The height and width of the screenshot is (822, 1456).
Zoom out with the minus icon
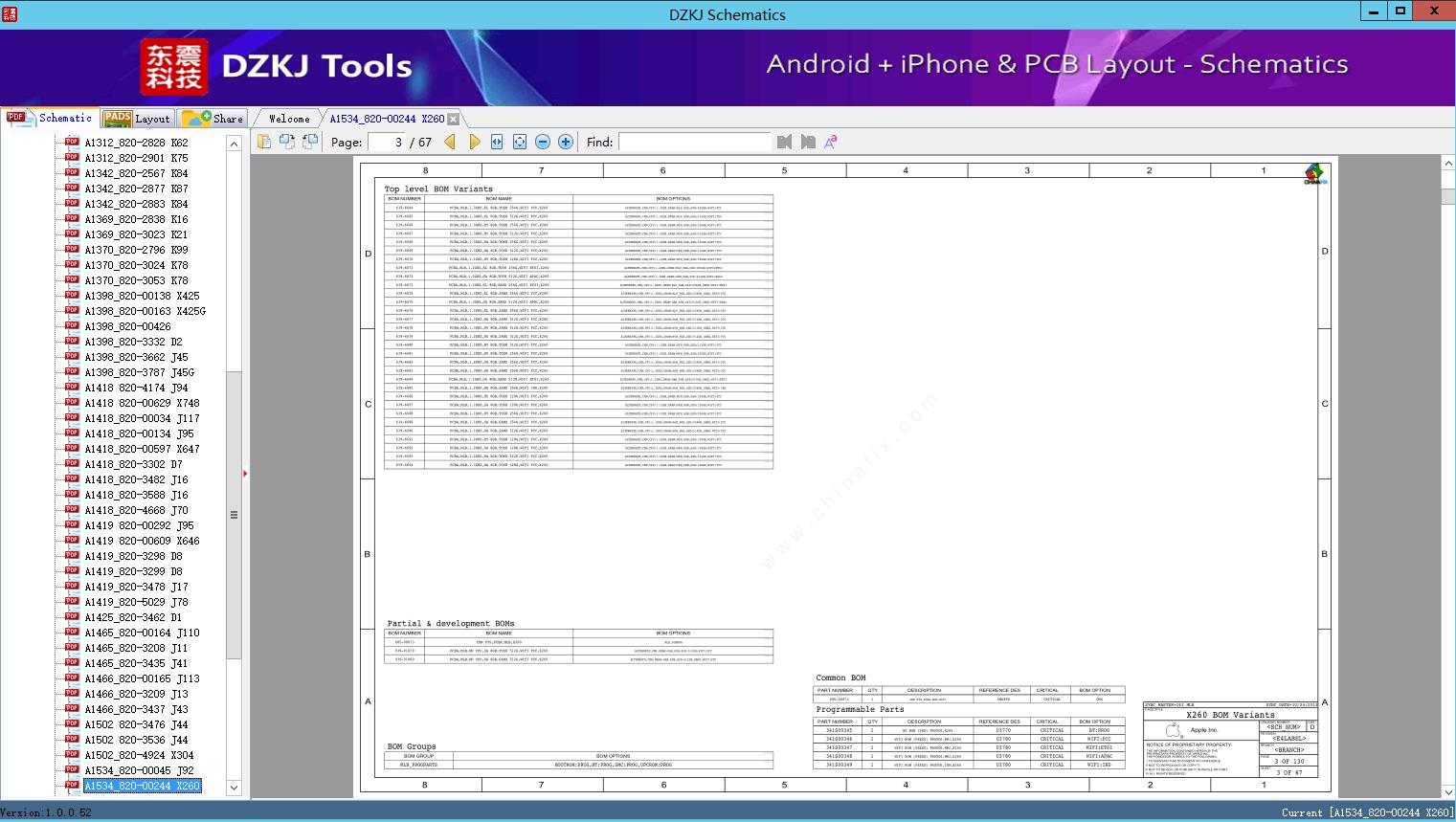coord(543,142)
